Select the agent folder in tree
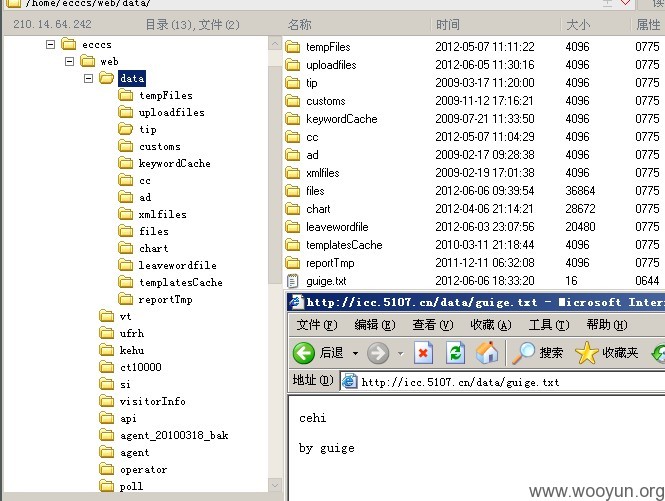Viewport: 665px width, 501px height. [x=134, y=453]
